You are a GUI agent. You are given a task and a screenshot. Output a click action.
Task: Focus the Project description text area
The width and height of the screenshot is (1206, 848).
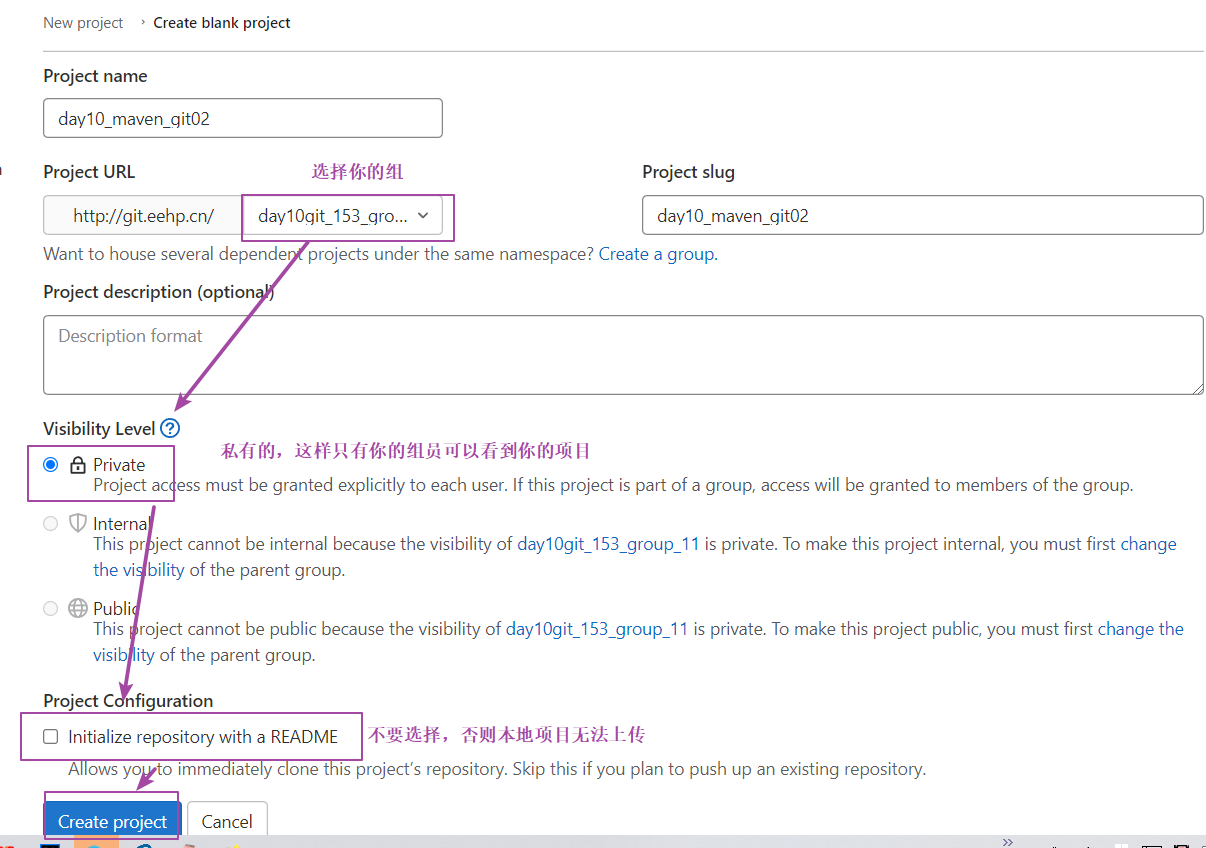point(622,355)
